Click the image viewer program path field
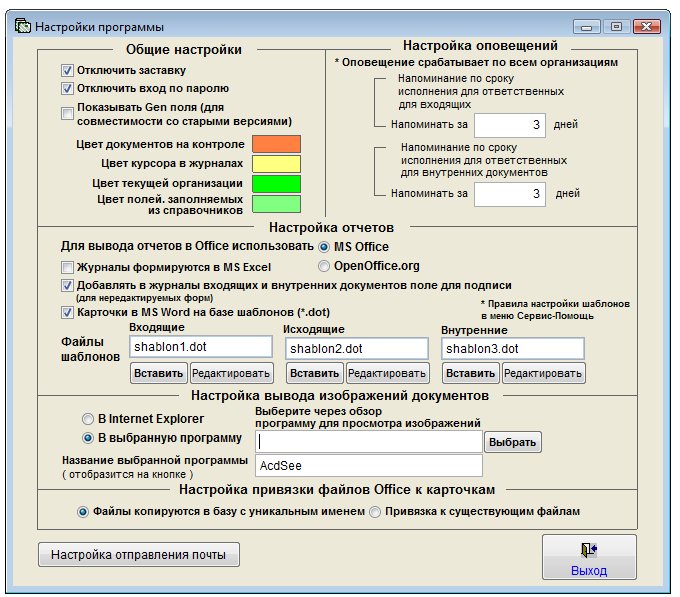Image resolution: width=680 pixels, height=597 pixels. 369,442
